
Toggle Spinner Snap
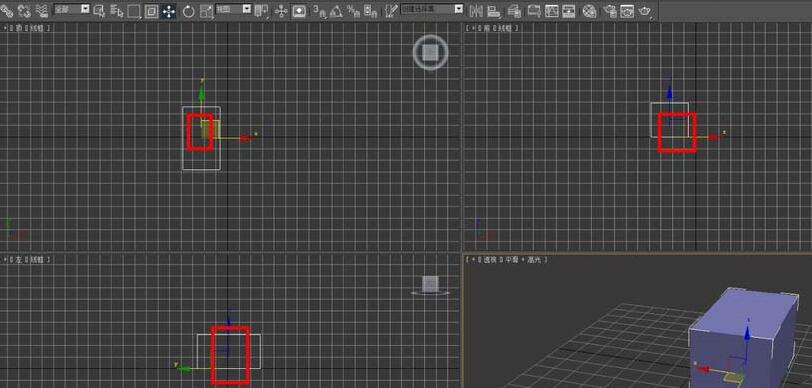point(370,11)
